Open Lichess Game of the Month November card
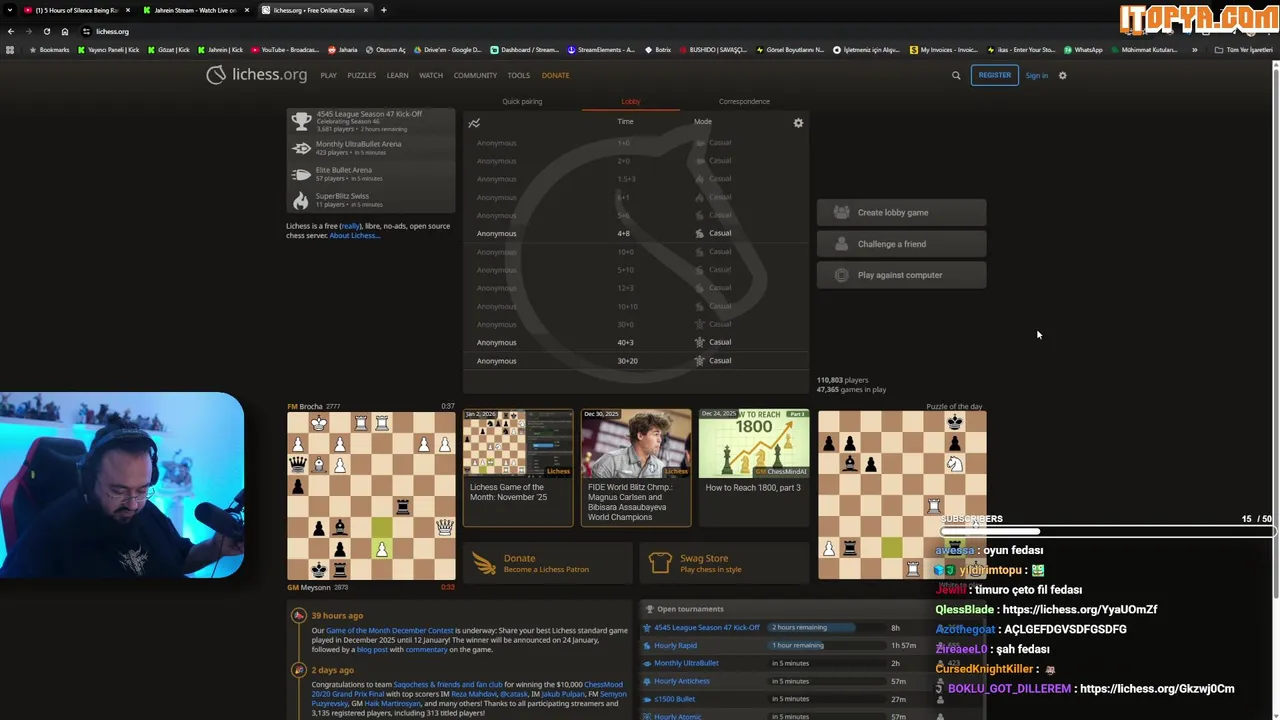Image resolution: width=1280 pixels, height=720 pixels. (518, 467)
